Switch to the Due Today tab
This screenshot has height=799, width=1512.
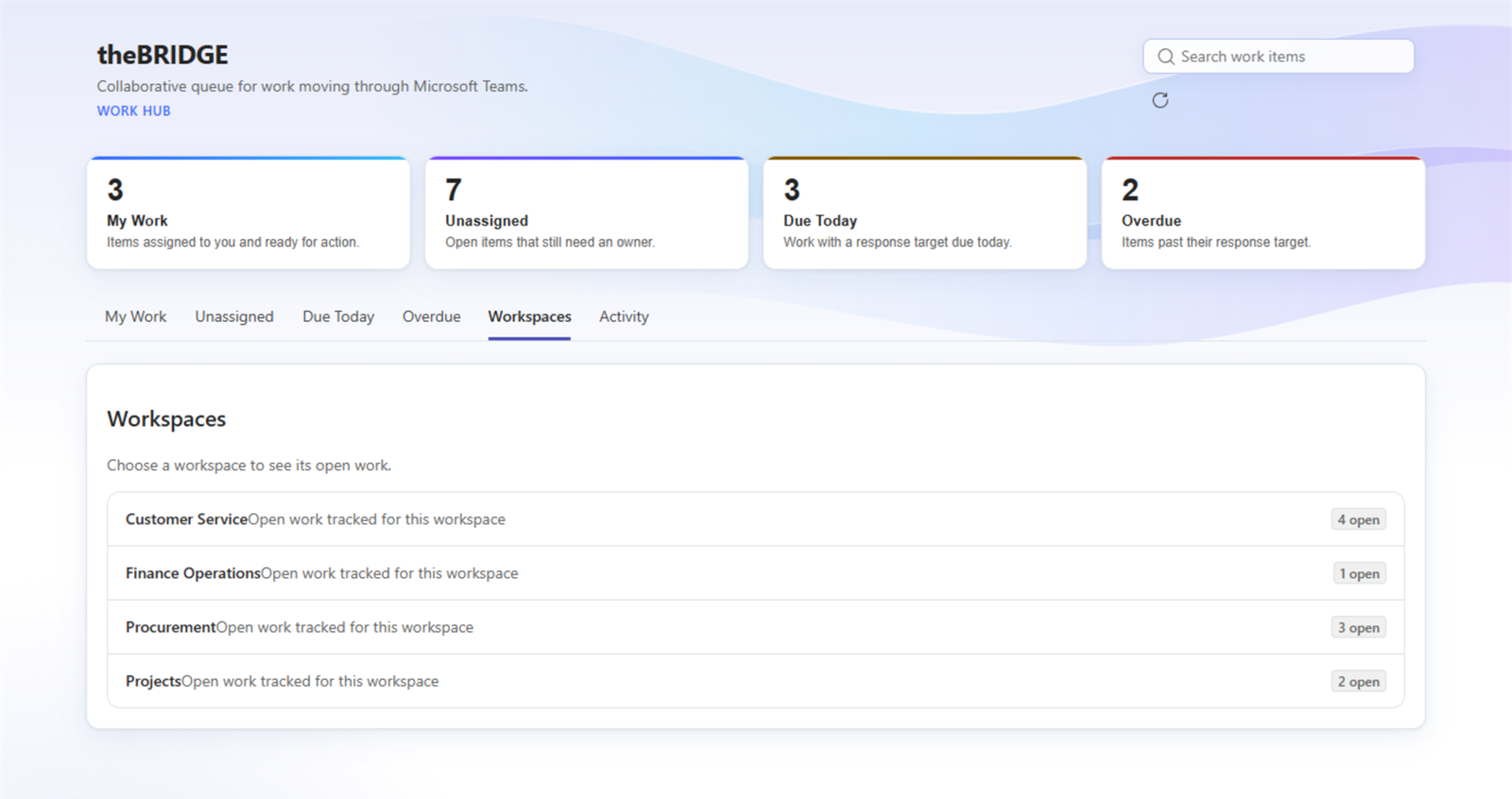(338, 316)
